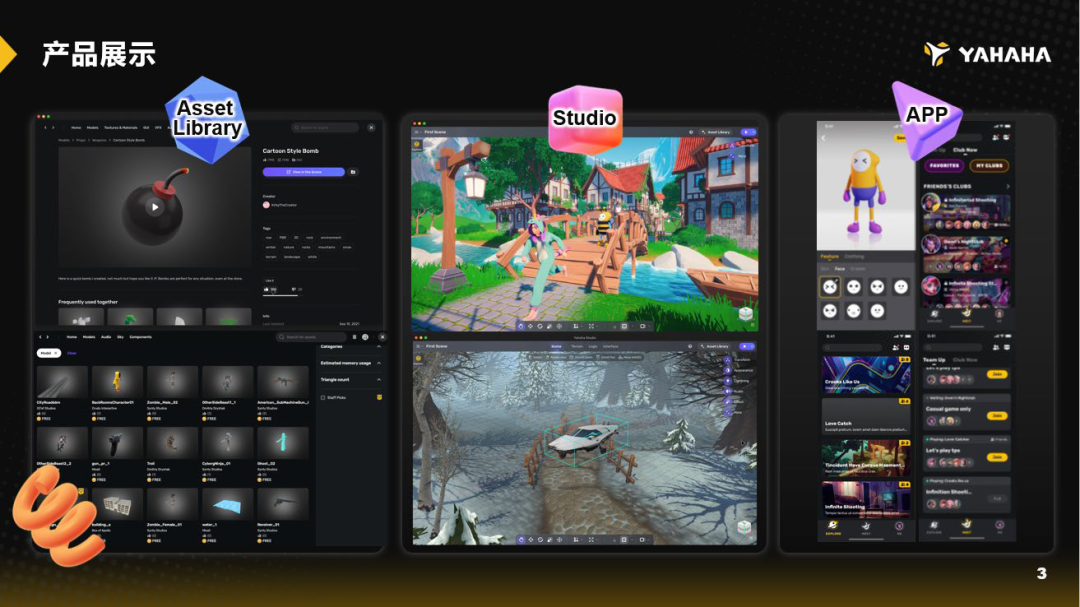Open Asset Library in village scene Studio window
The image size is (1080, 607).
click(716, 132)
